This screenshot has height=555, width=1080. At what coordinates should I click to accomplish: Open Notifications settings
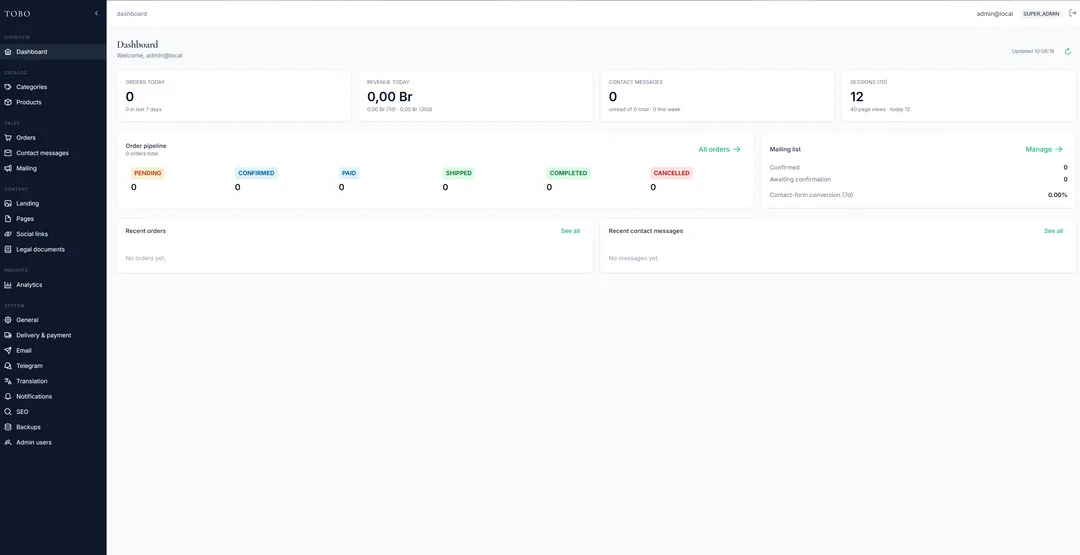click(53, 397)
